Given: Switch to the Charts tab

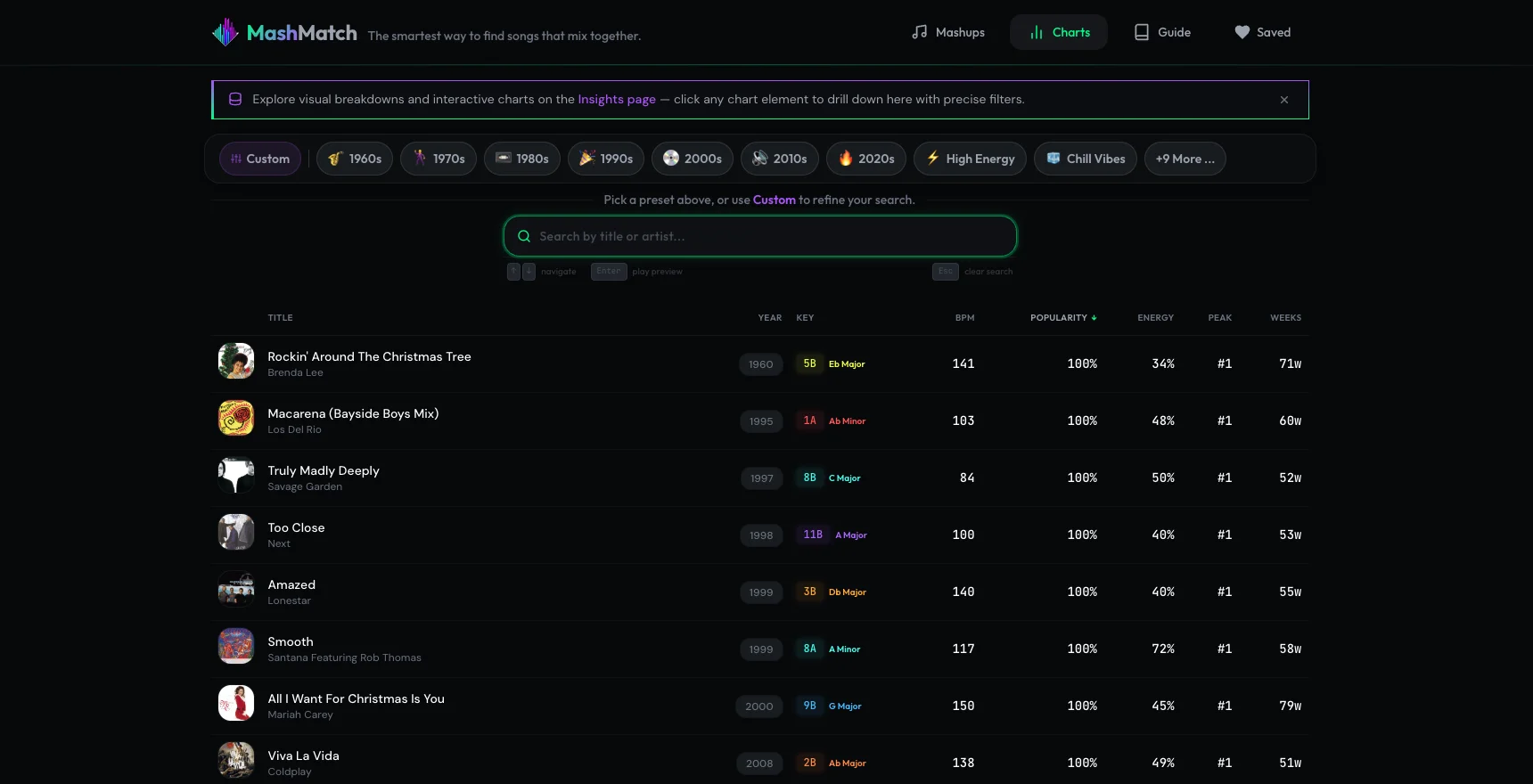Looking at the screenshot, I should [1059, 32].
